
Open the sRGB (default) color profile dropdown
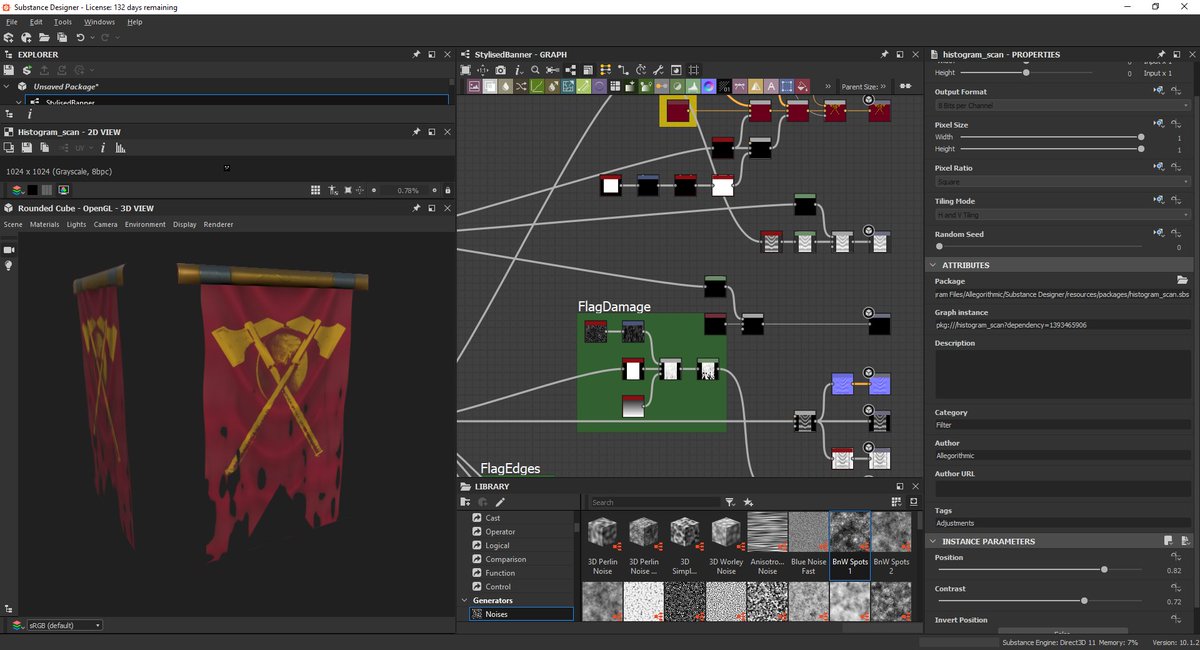65,625
